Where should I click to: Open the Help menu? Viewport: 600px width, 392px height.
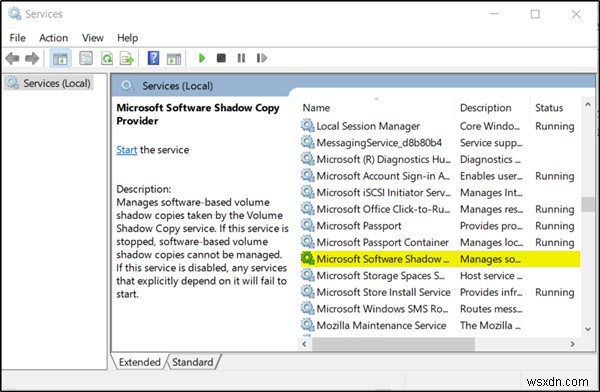[x=127, y=38]
